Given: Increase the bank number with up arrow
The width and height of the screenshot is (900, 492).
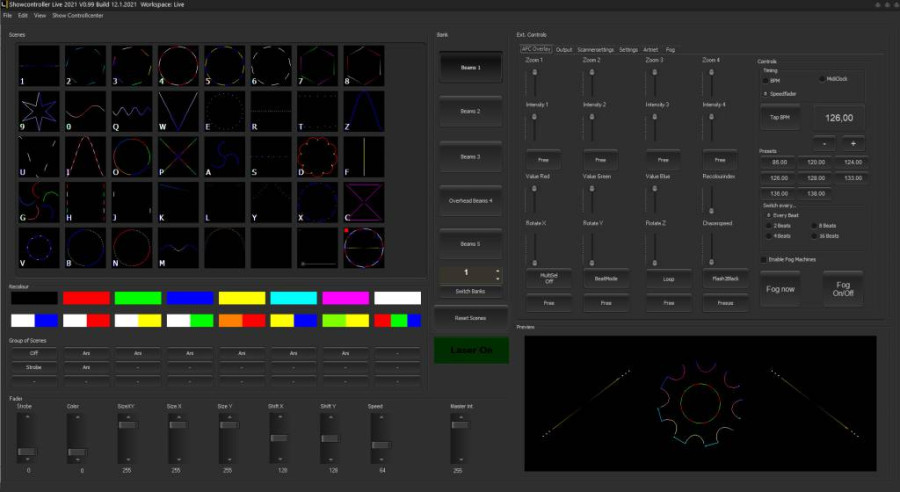Looking at the screenshot, I should (498, 269).
